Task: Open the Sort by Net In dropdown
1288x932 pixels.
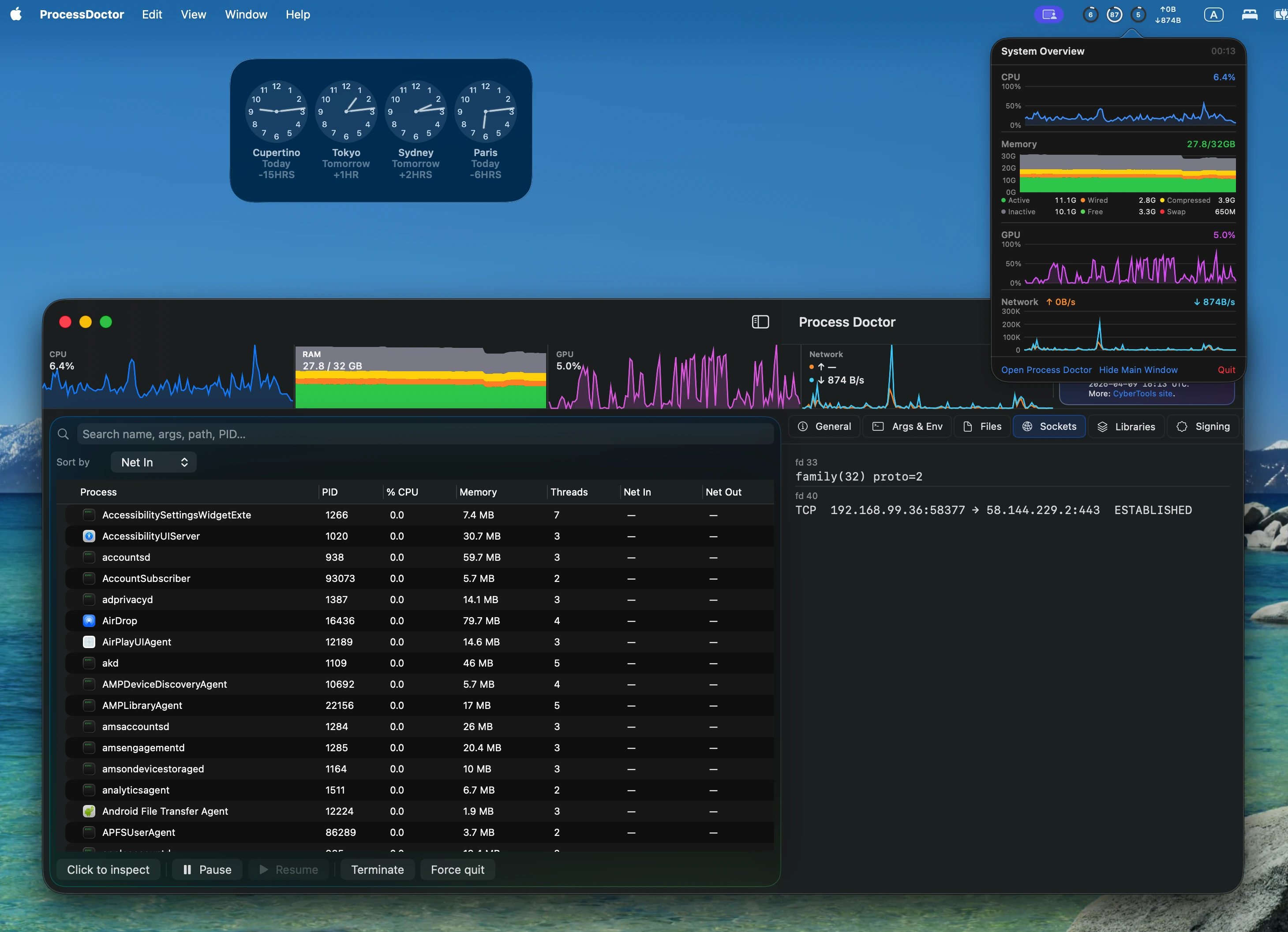Action: pos(154,462)
